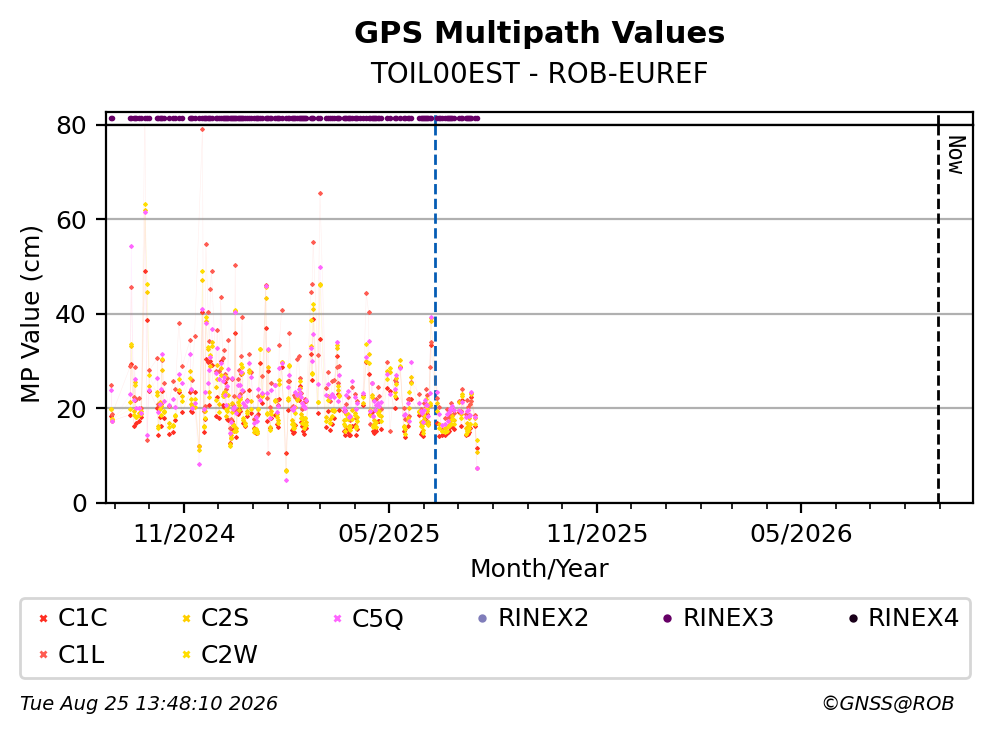This screenshot has width=993, height=734.
Task: Click the RINEX2 legend dot
Action: 483,618
